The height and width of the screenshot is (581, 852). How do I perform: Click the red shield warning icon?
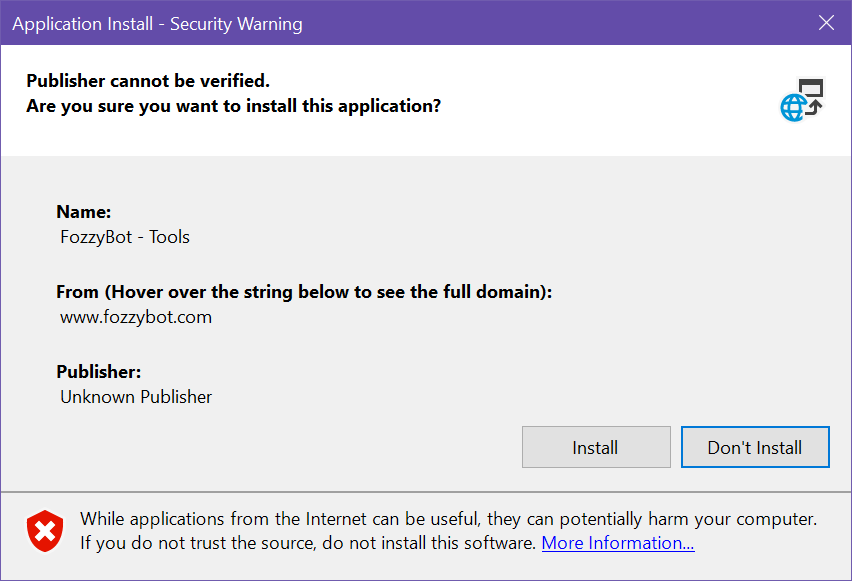click(x=44, y=531)
